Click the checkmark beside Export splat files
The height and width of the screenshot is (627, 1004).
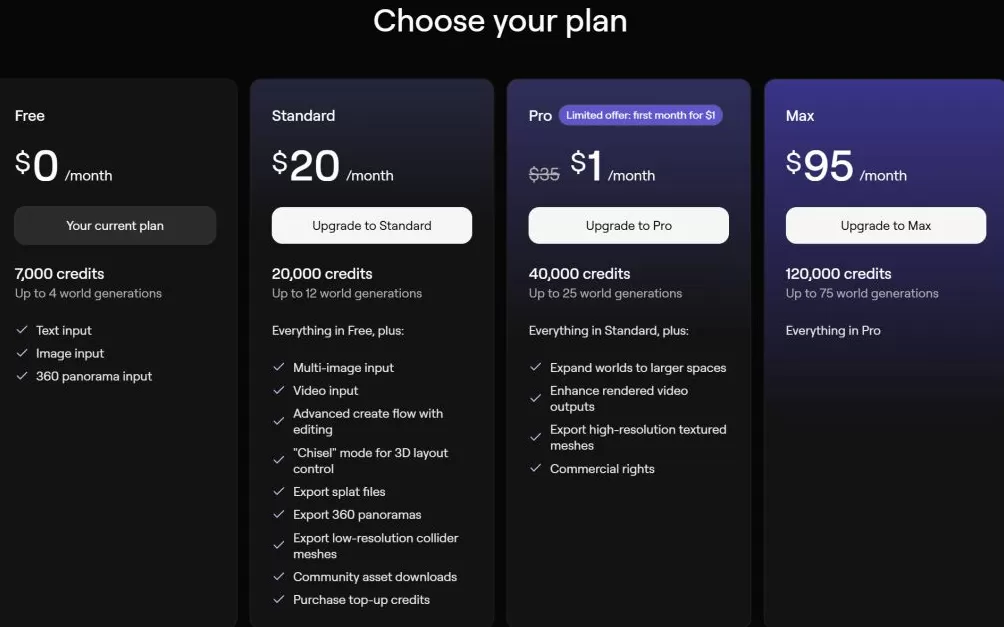click(279, 492)
